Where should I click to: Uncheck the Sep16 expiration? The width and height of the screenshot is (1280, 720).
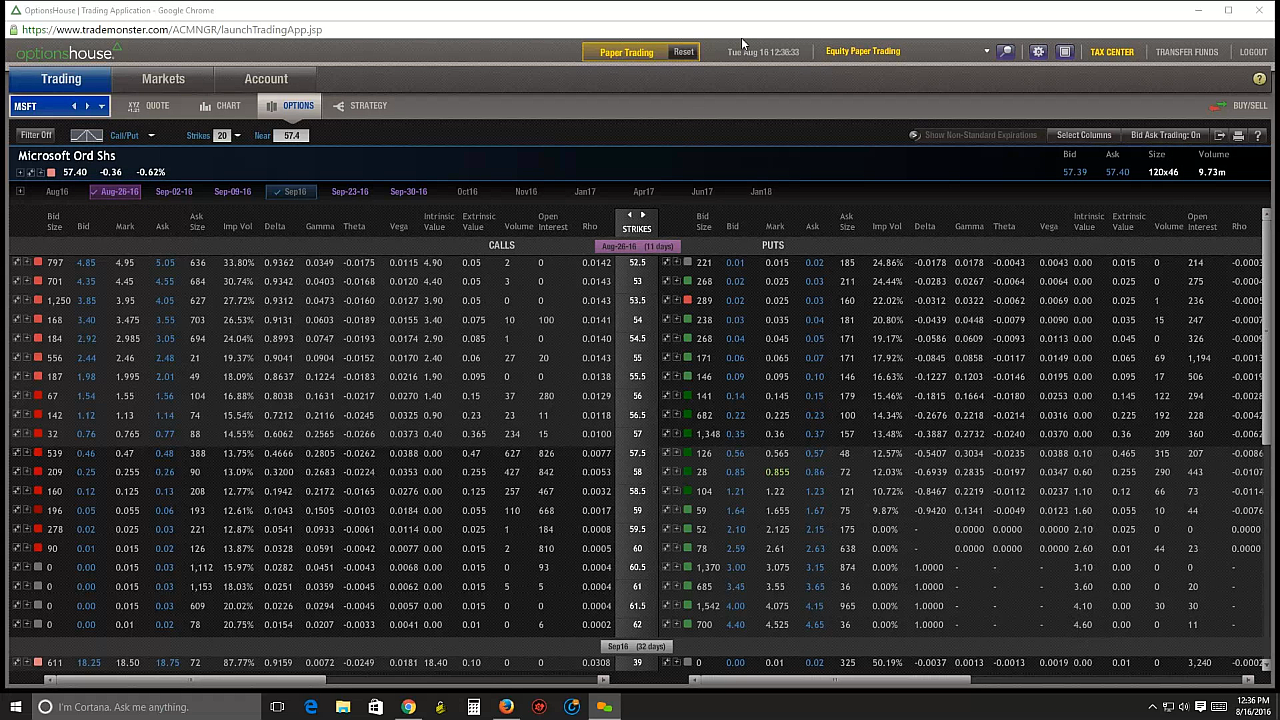[x=289, y=192]
